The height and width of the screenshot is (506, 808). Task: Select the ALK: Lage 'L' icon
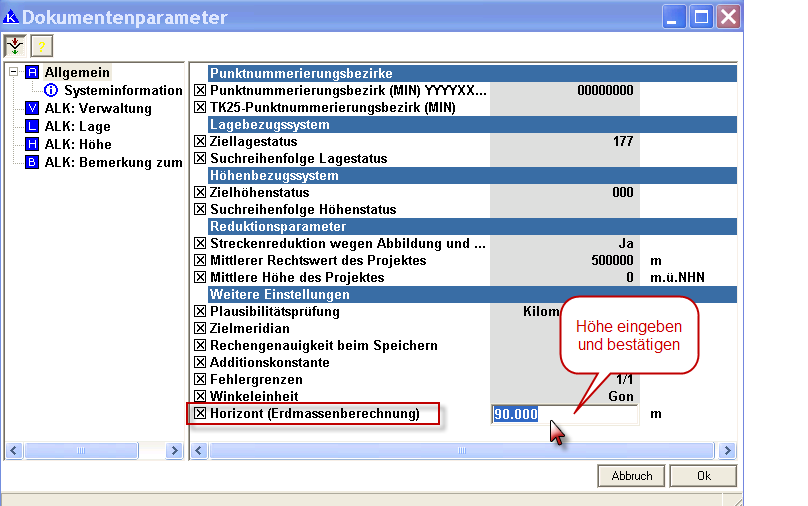coord(32,127)
